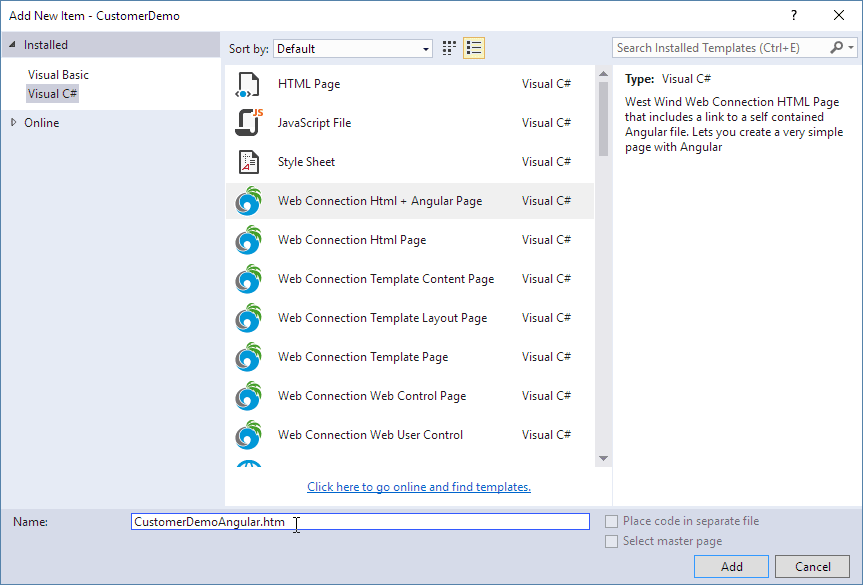Screen dimensions: 863x585
Task: Click the Name input field
Action: (x=360, y=522)
